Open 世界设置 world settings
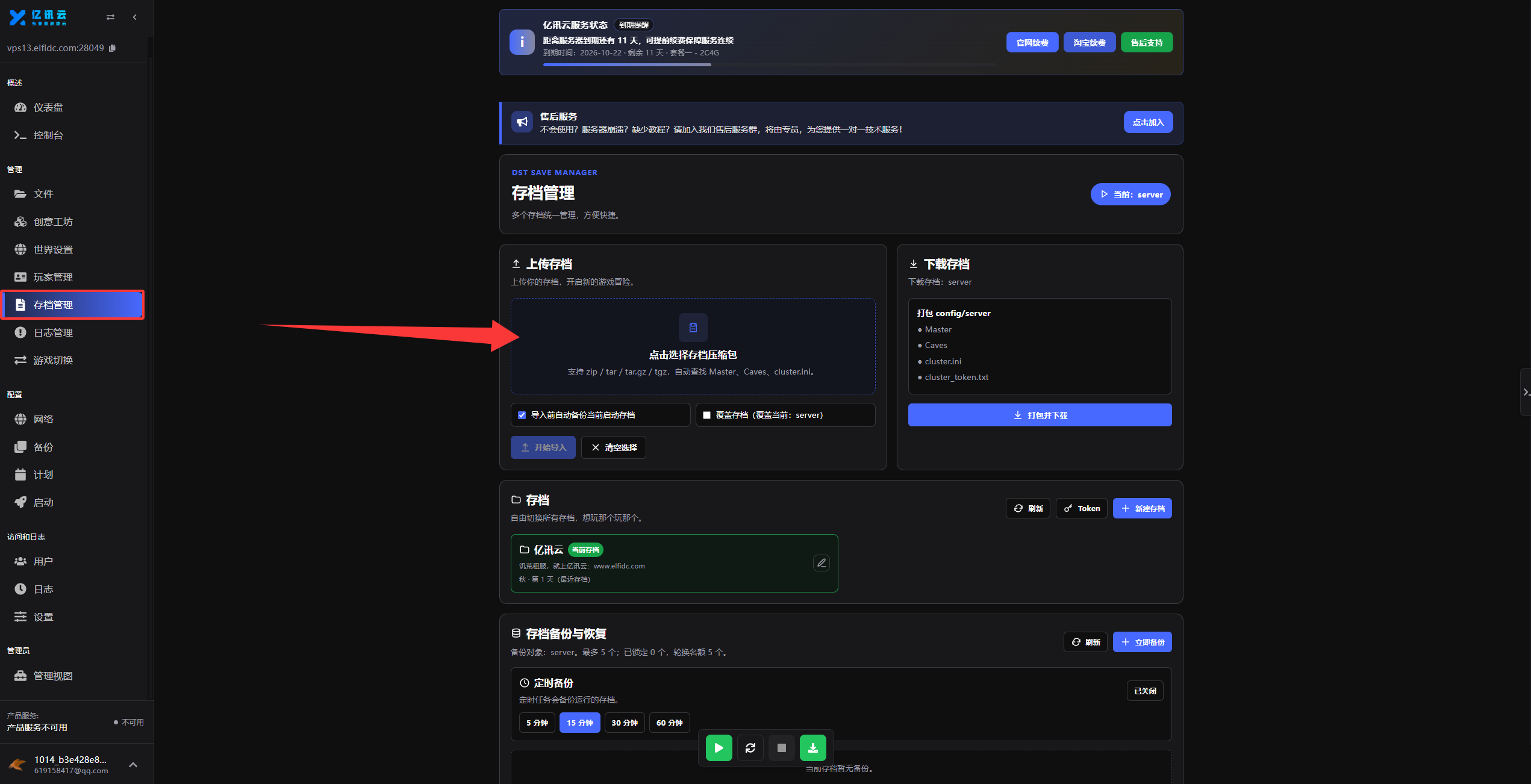 pyautogui.click(x=72, y=249)
